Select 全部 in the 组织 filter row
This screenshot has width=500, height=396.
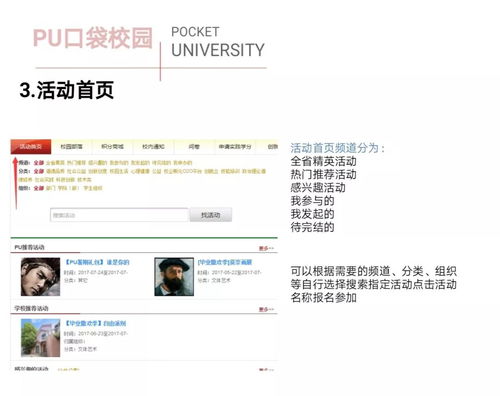click(39, 188)
